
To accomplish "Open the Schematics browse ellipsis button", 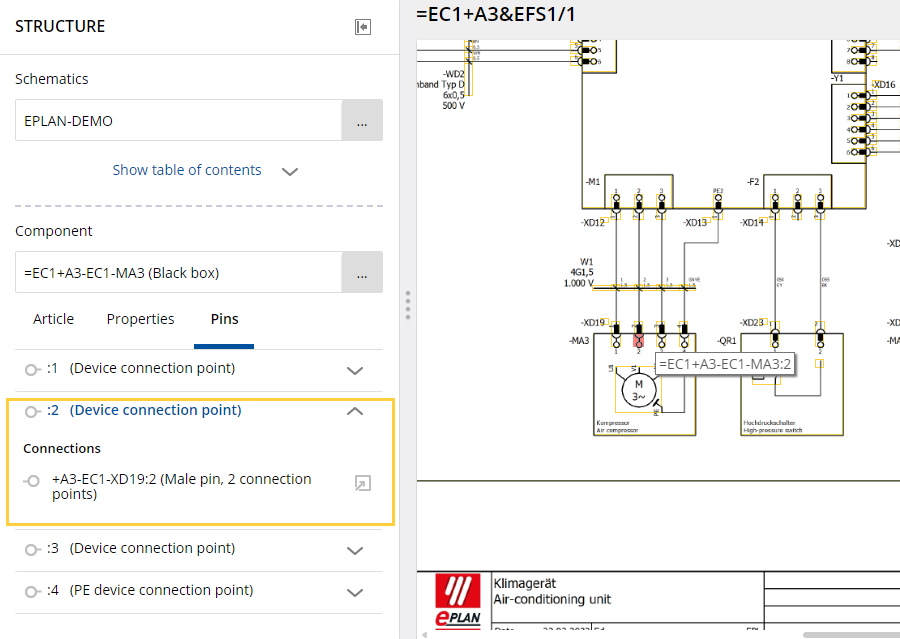I will point(362,121).
